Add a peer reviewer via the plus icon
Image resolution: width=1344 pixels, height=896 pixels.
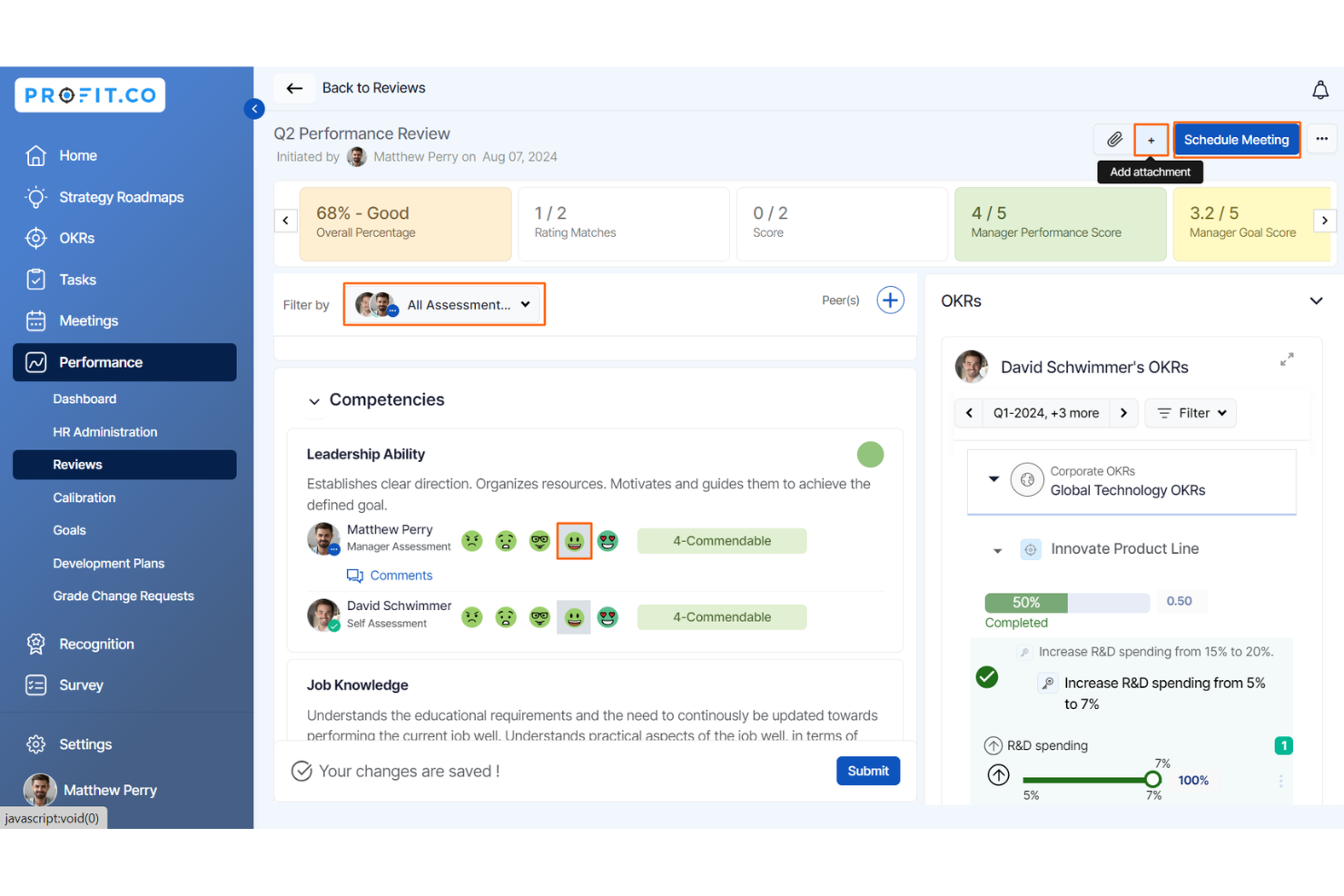(x=890, y=300)
